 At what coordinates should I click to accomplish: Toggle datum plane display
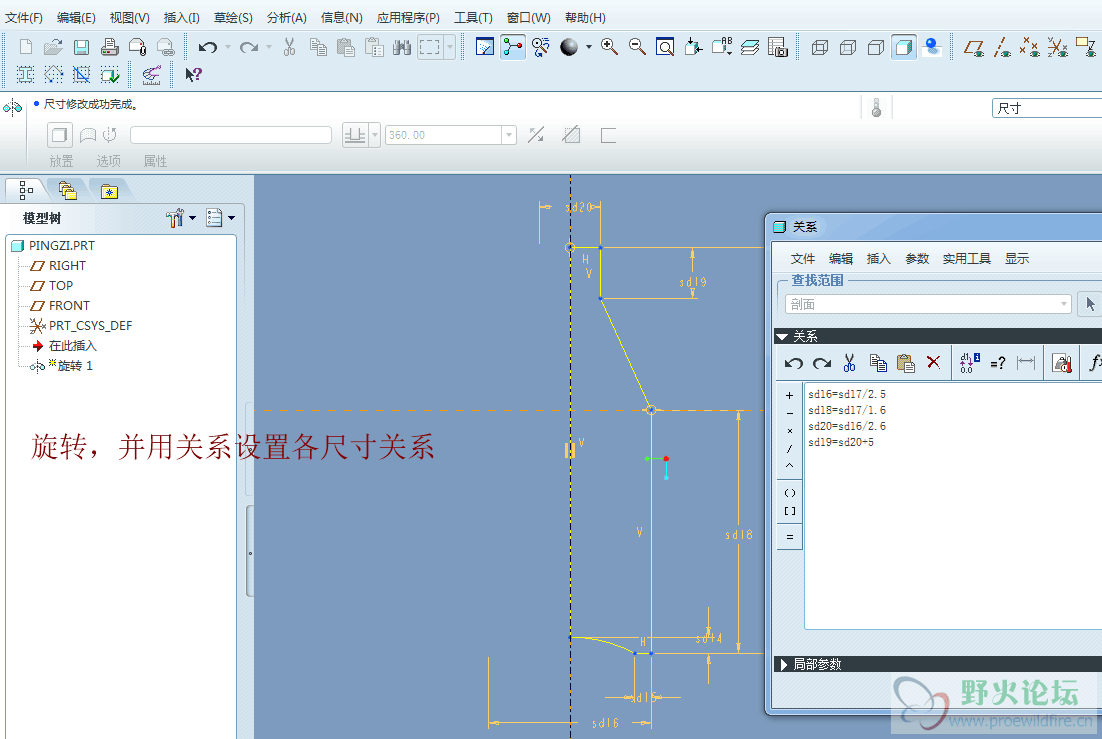coord(974,47)
